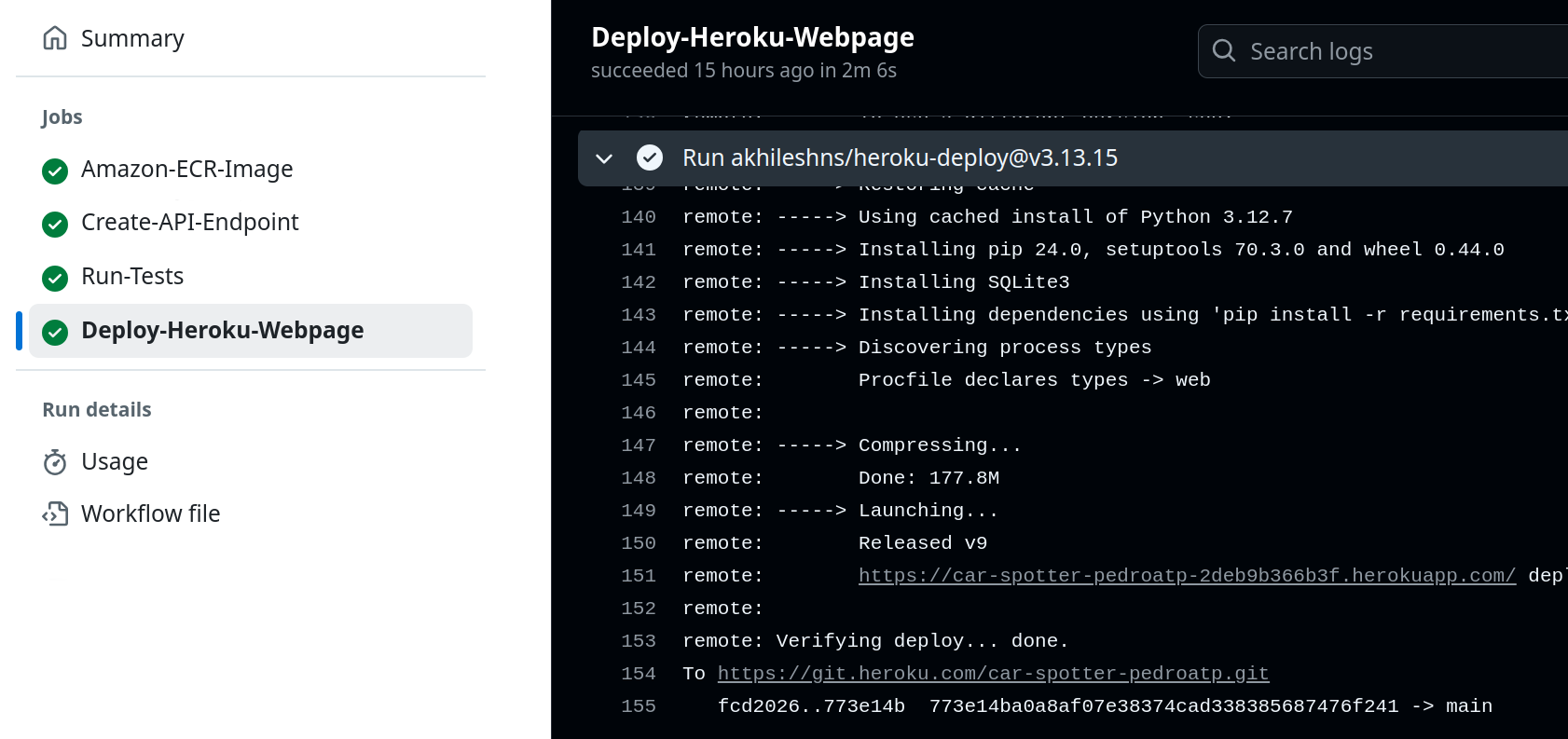Click the 'Using cached install of Python 3.12.7' line
1568x739 pixels.
(x=1076, y=217)
